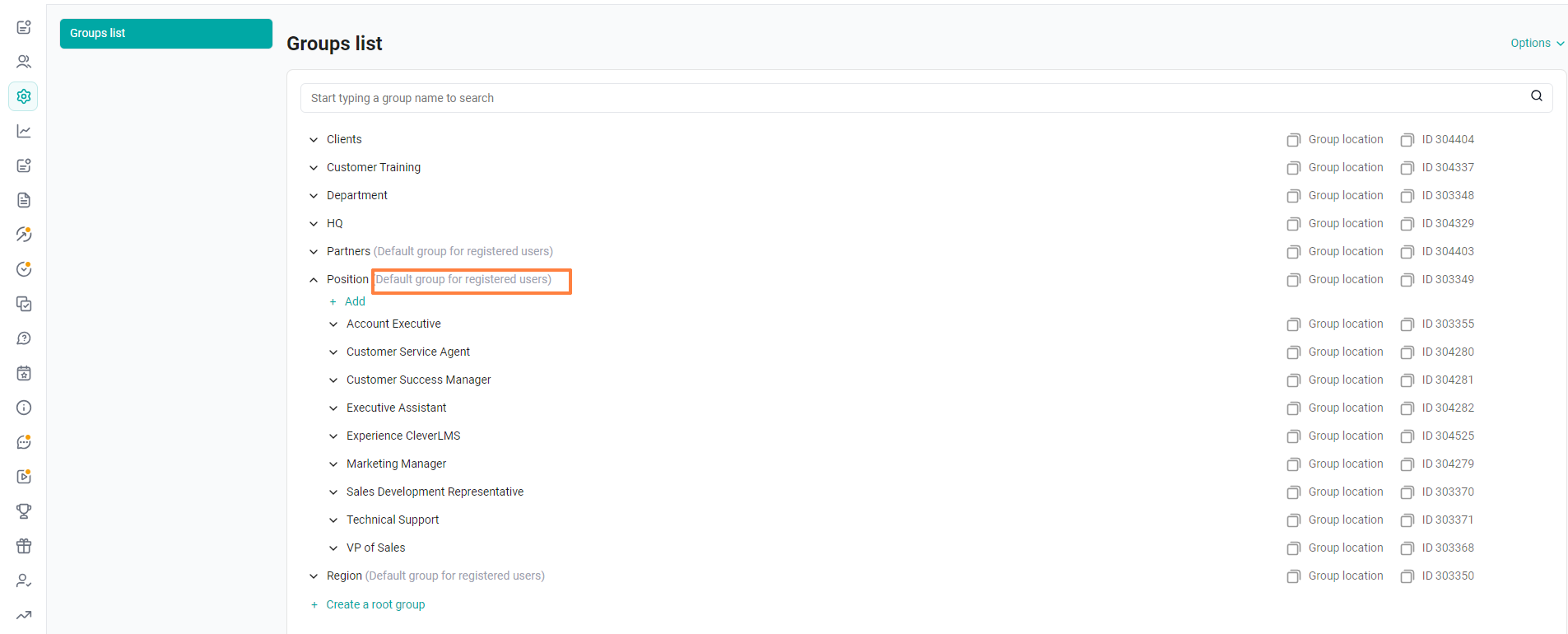The width and height of the screenshot is (1568, 634).
Task: Click the circled checkmark sidebar icon
Action: (24, 269)
